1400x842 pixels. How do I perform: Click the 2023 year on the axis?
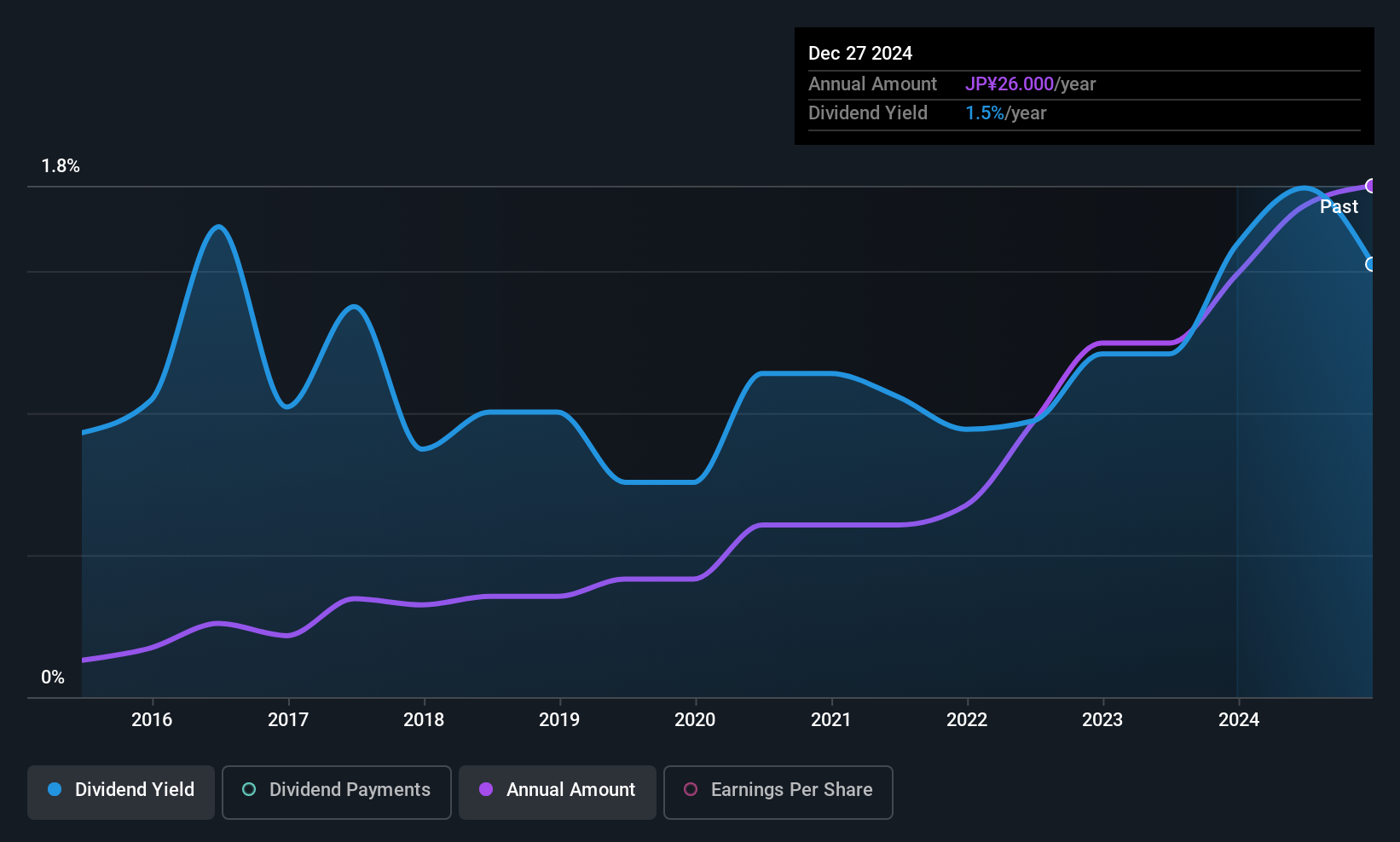1102,720
